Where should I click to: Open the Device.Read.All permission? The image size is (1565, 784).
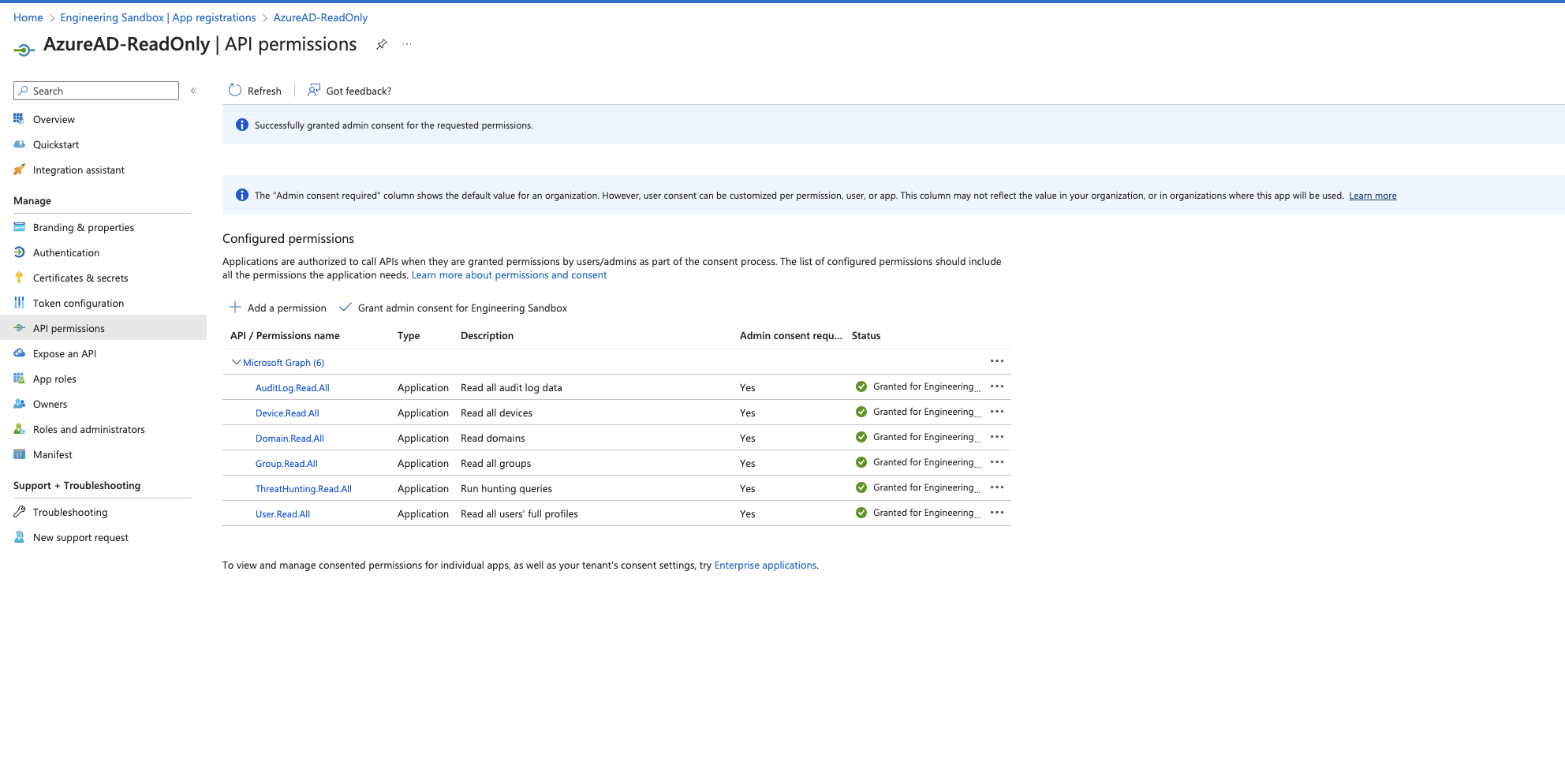[287, 413]
